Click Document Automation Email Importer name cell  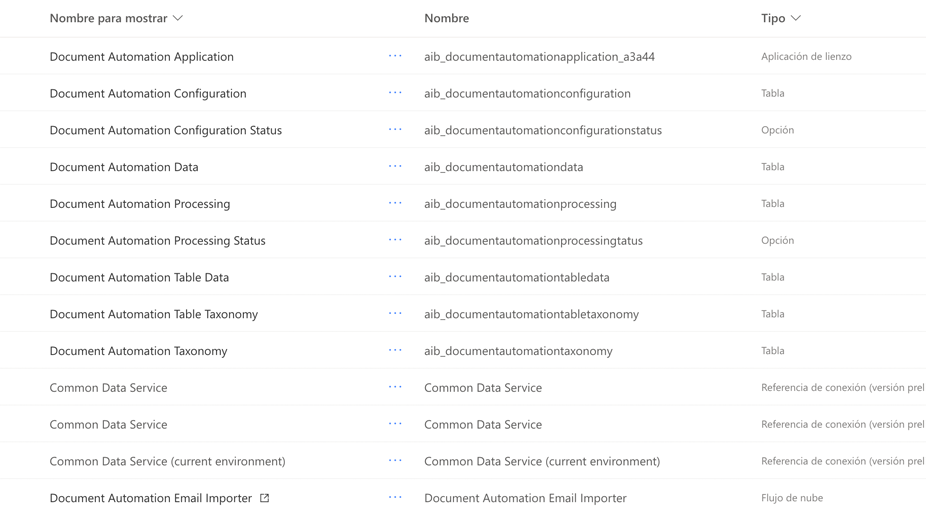526,498
